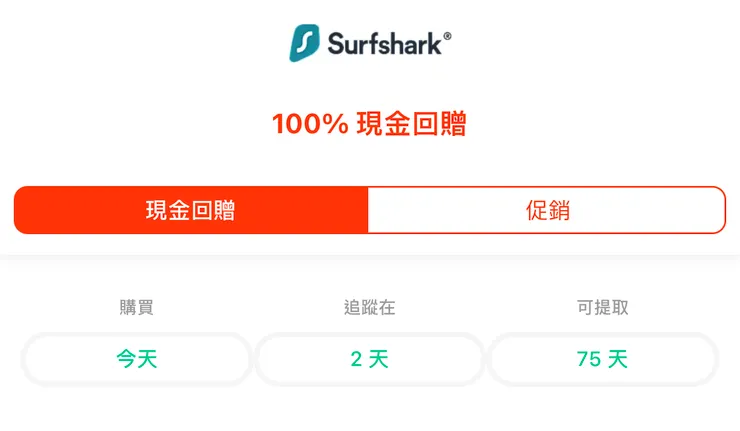Click the green "2" number
This screenshot has height=431, width=740.
click(x=356, y=359)
